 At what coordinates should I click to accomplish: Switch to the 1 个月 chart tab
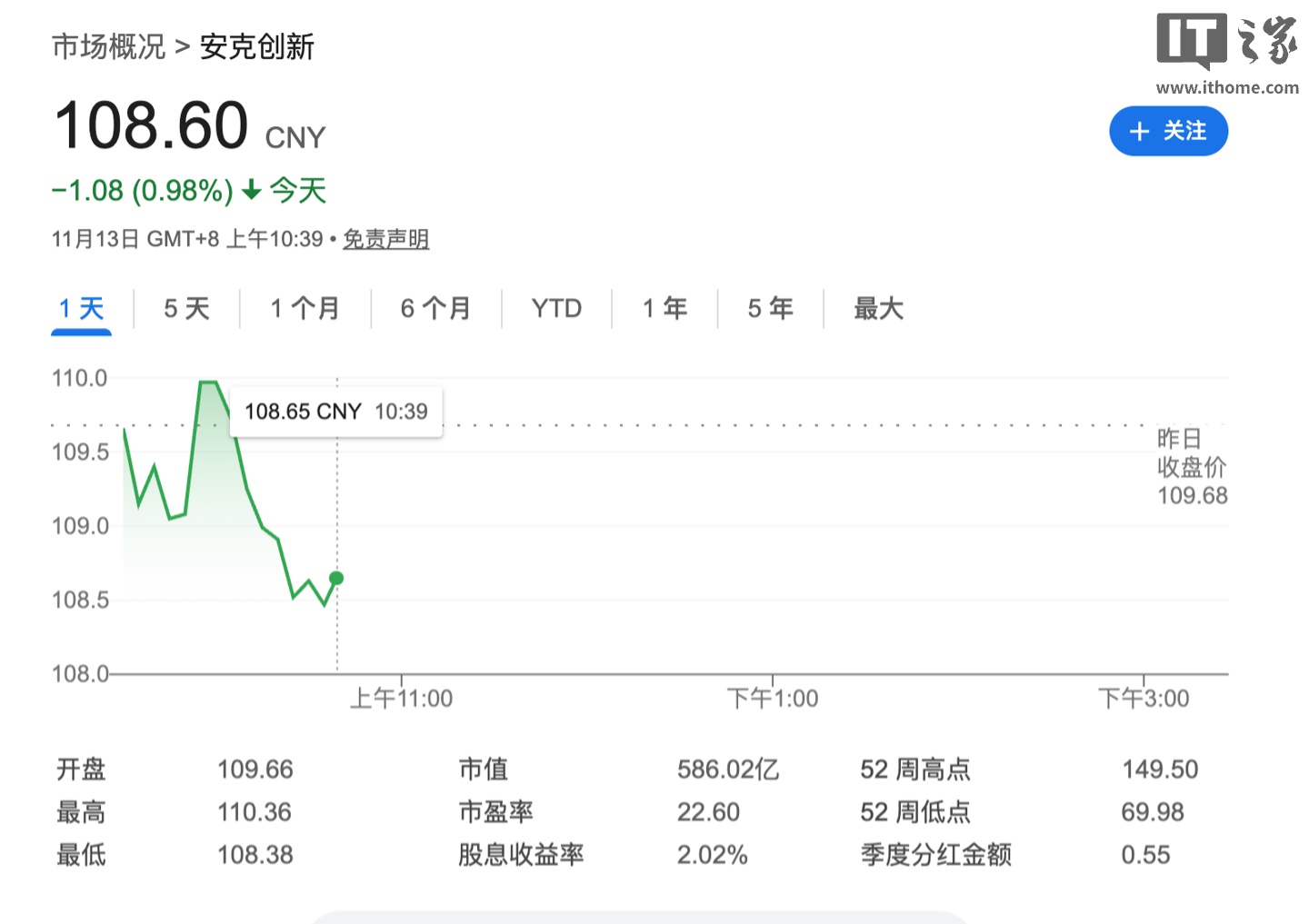click(305, 309)
